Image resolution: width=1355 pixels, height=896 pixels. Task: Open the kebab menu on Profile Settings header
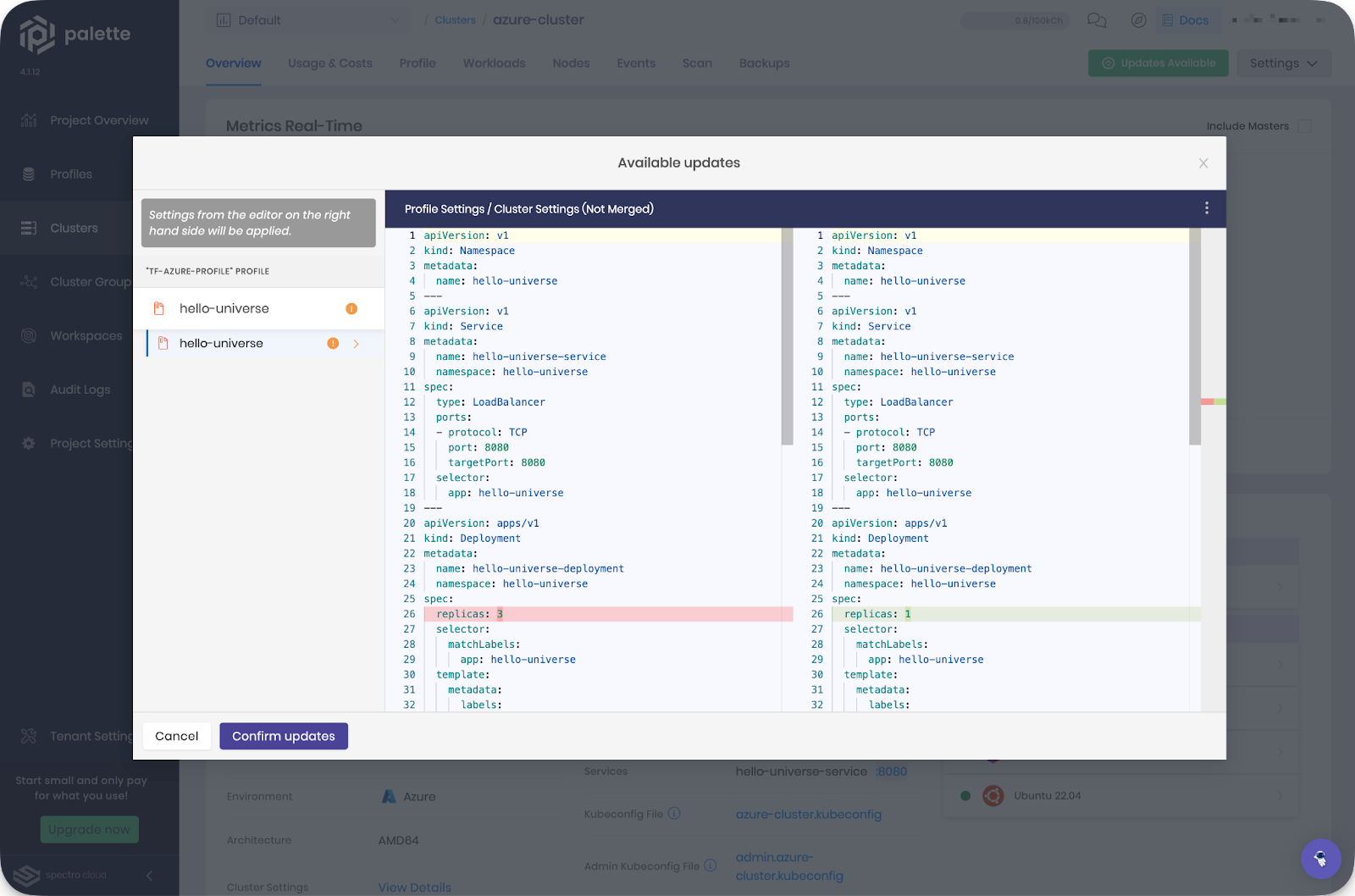pyautogui.click(x=1207, y=207)
